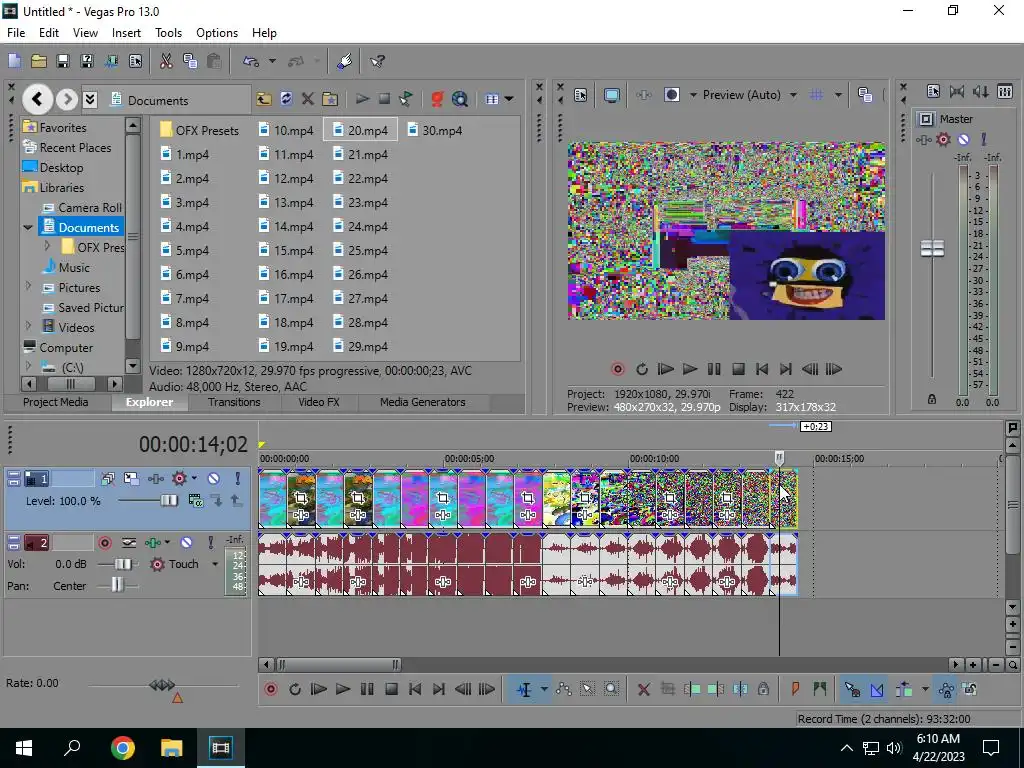Toggle Auto Ripple button
Image resolution: width=1024 pixels, height=768 pixels.
pyautogui.click(x=904, y=689)
